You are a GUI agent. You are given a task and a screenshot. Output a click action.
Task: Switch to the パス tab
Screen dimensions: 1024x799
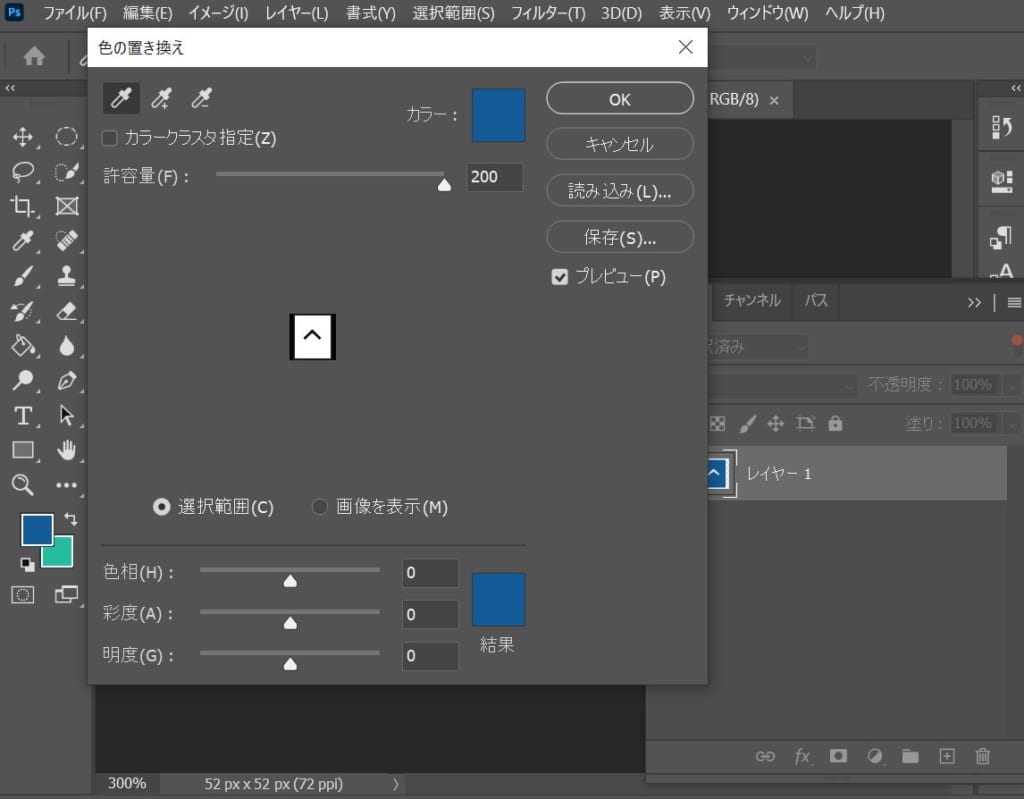pos(816,301)
